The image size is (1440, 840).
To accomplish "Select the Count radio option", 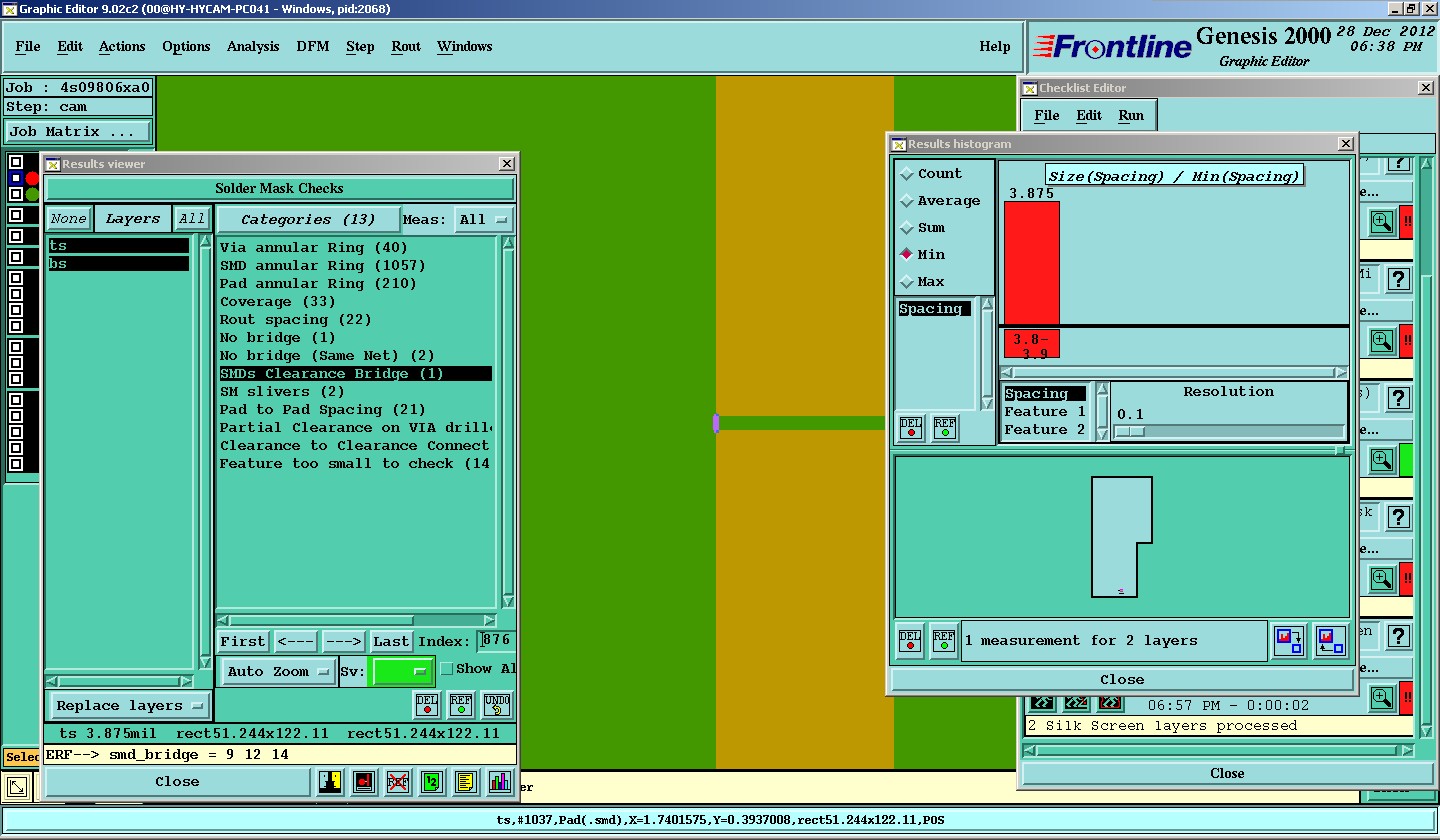I will coord(932,174).
